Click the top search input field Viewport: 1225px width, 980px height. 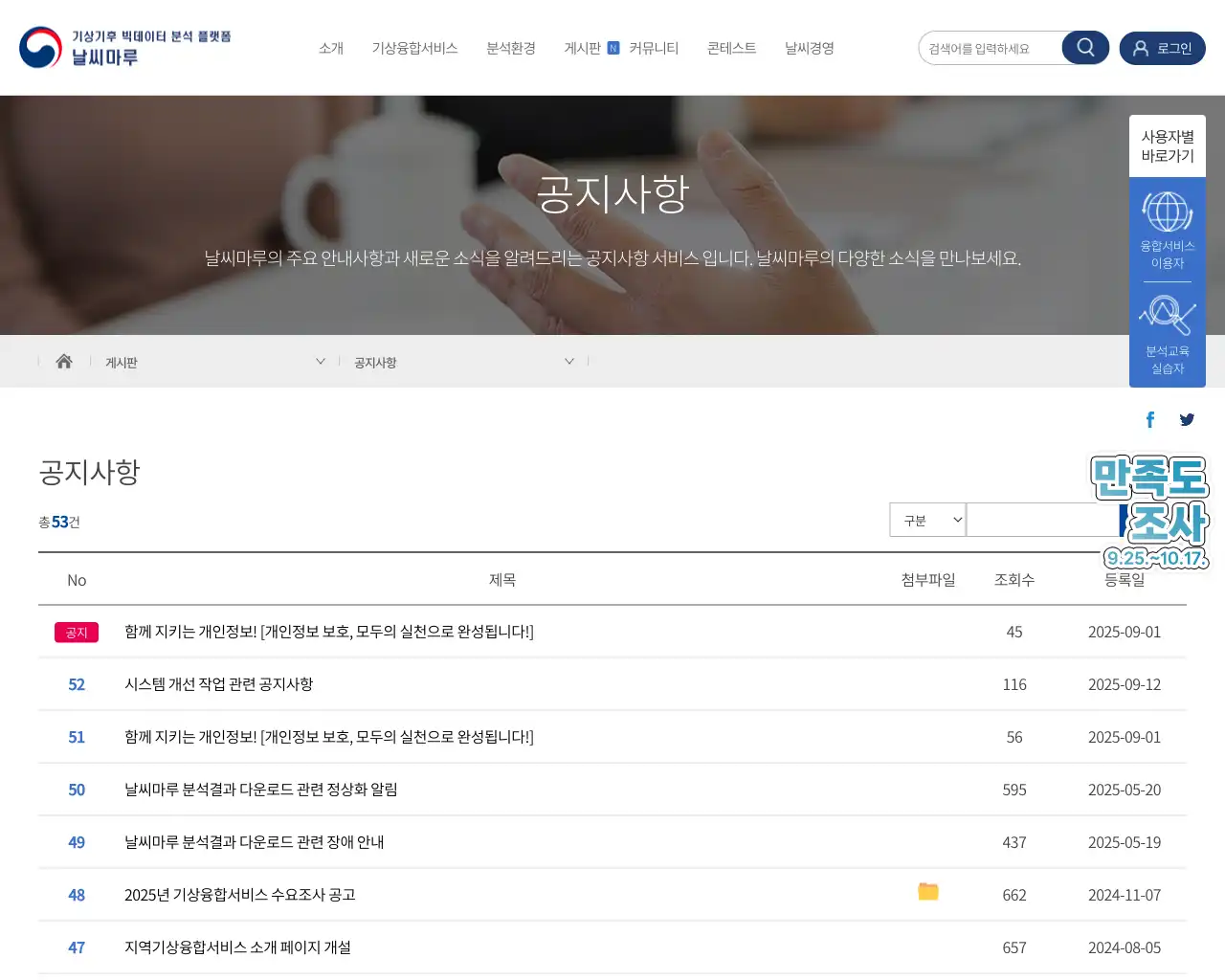[991, 48]
